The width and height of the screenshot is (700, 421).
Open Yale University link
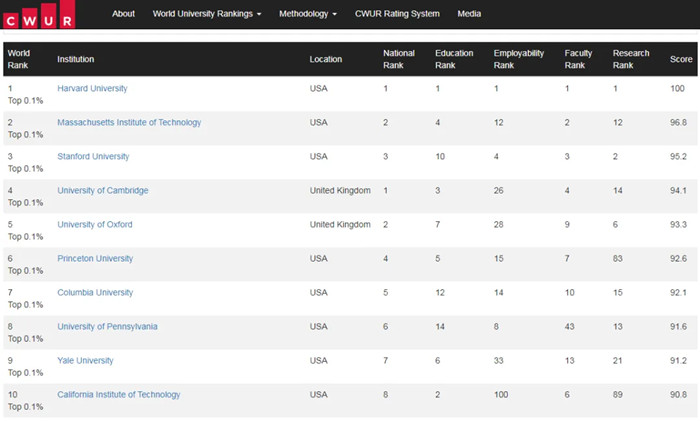(x=85, y=360)
